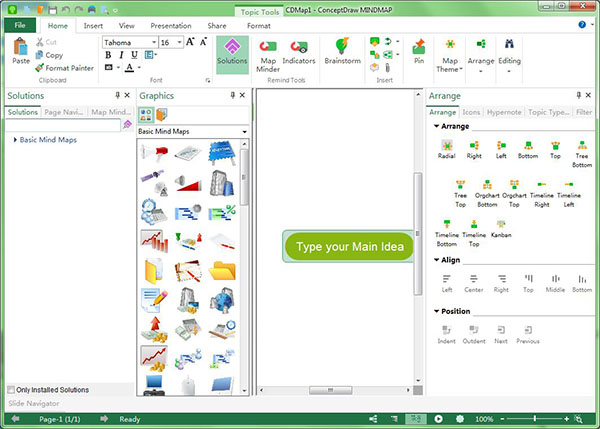Screen dimensions: 600x429
Task: Collapse the Position section
Action: click(x=436, y=311)
